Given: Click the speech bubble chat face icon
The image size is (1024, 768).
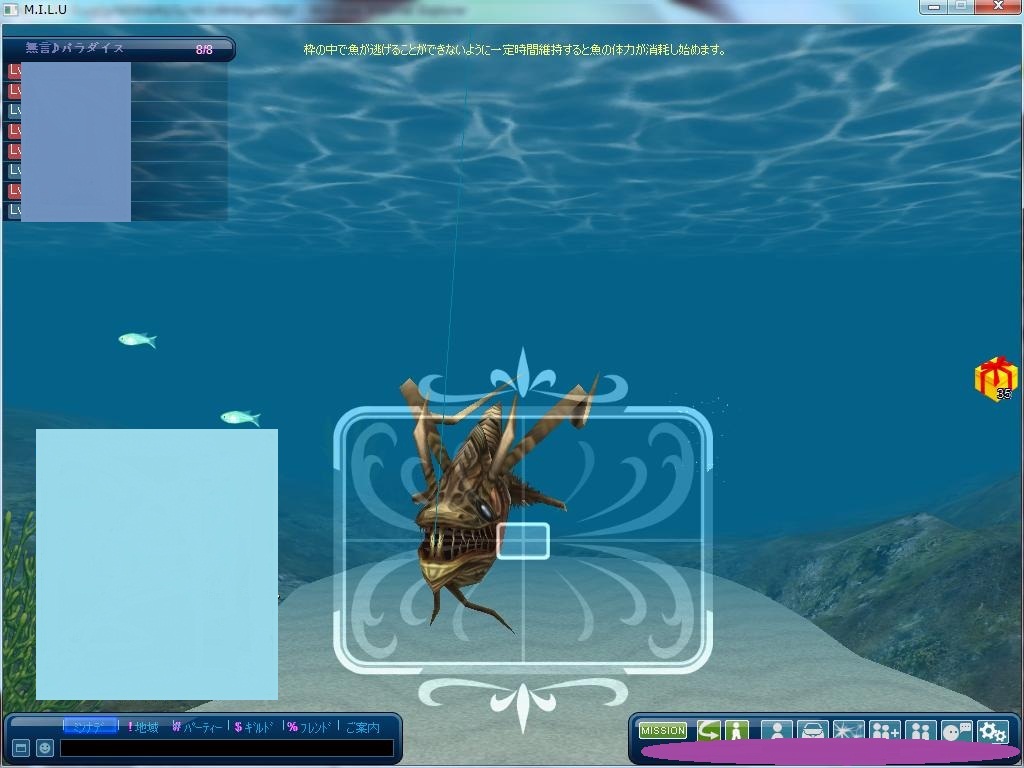Looking at the screenshot, I should [x=956, y=731].
